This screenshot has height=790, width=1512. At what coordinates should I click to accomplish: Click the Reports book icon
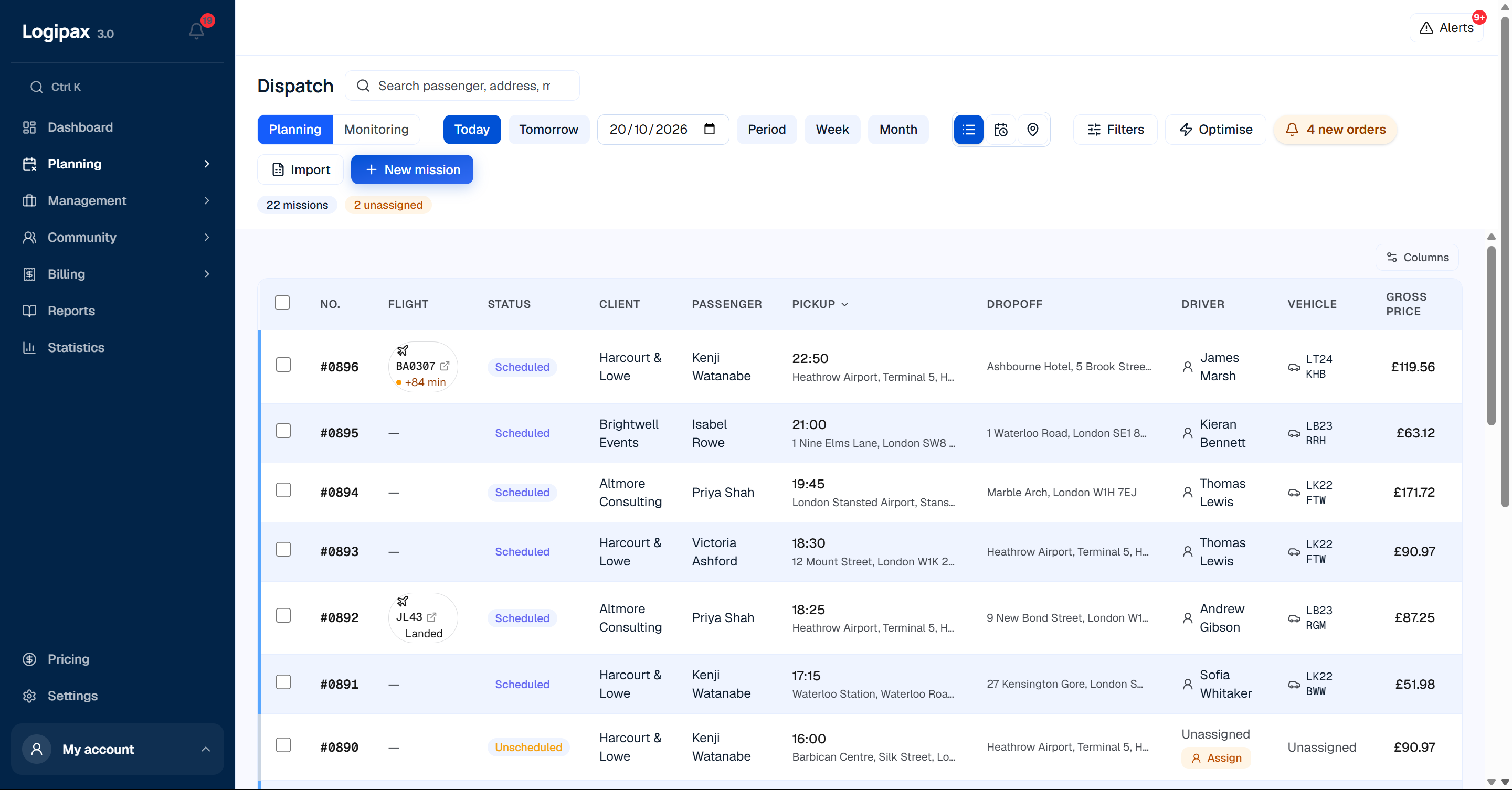29,311
